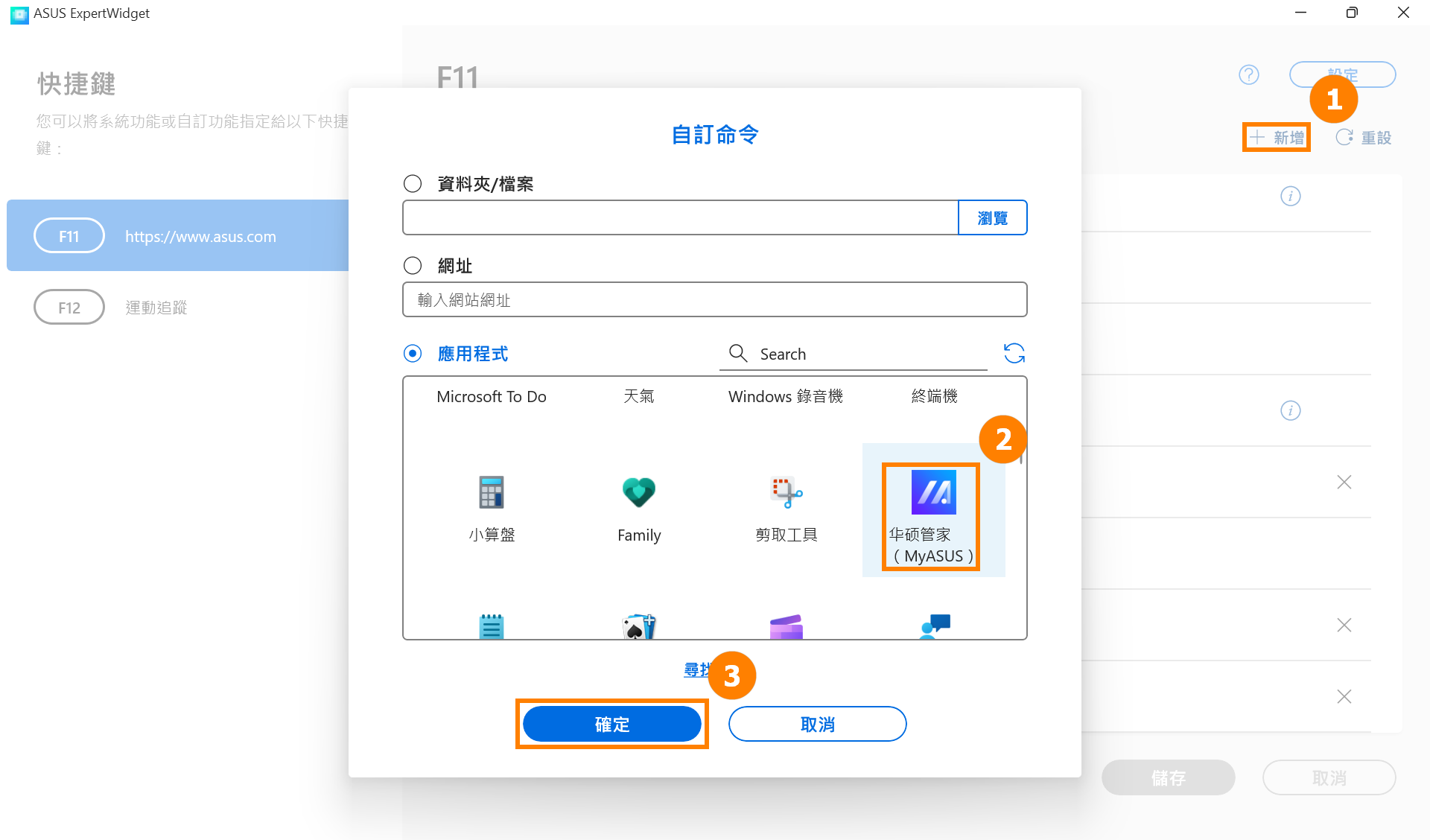Choose Microsoft To Do from the app list
Viewport: 1430px width, 840px height.
[x=491, y=396]
